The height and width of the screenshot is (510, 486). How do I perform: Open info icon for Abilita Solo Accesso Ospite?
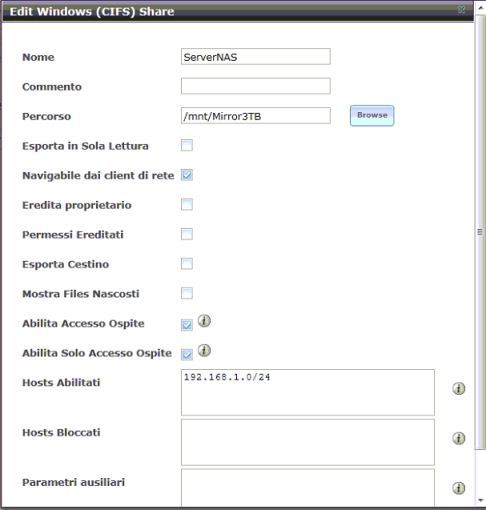(204, 350)
